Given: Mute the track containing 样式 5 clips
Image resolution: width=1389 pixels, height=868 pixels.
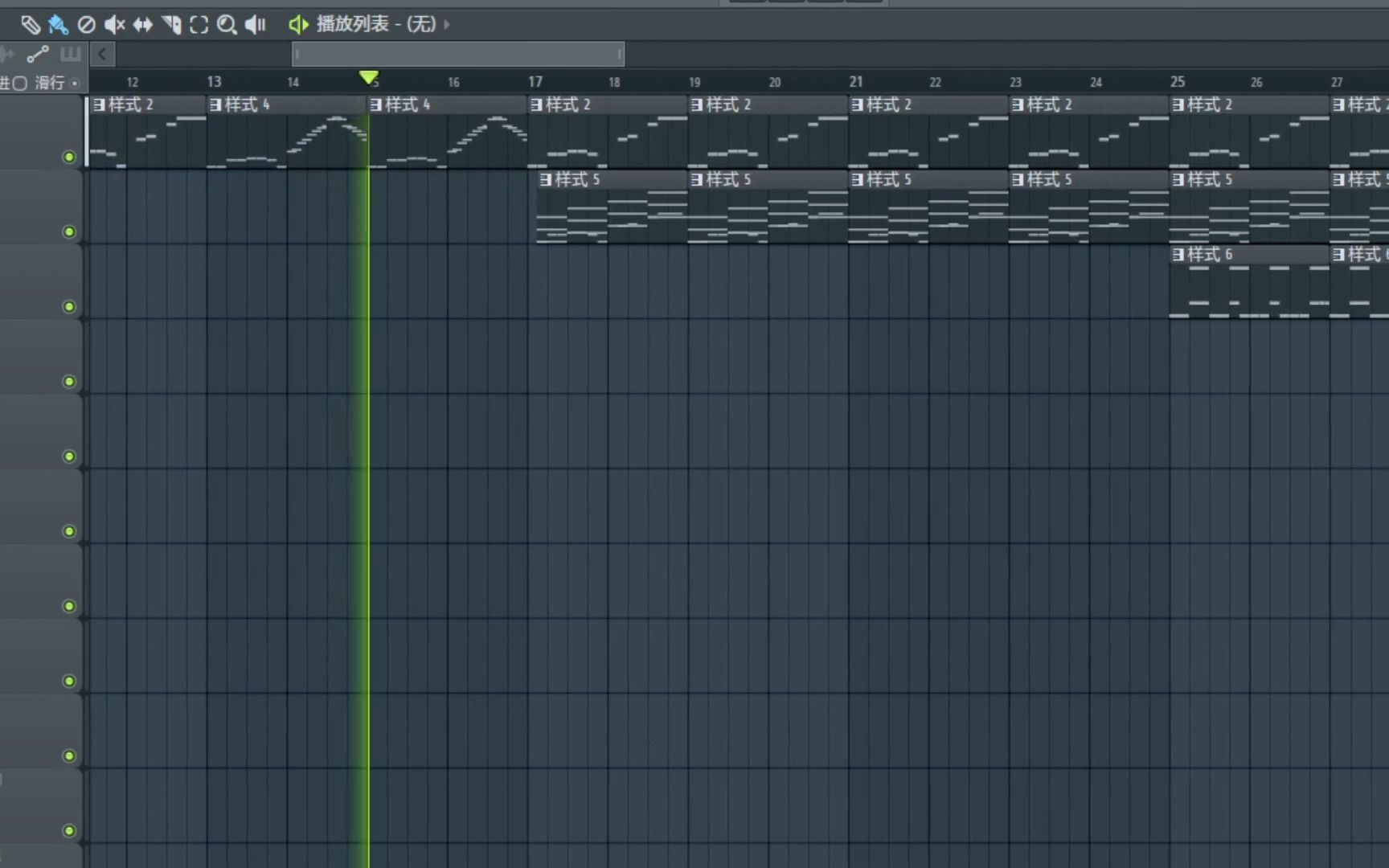Looking at the screenshot, I should tap(69, 231).
